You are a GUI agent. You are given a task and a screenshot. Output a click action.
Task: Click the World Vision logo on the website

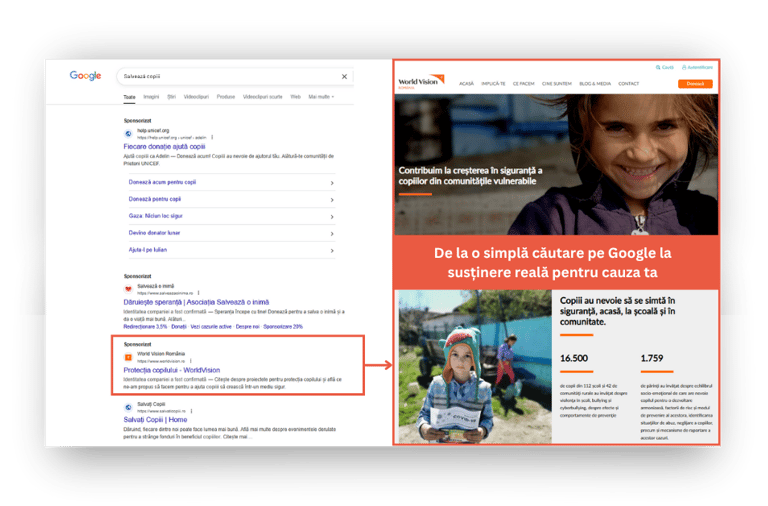[x=421, y=82]
